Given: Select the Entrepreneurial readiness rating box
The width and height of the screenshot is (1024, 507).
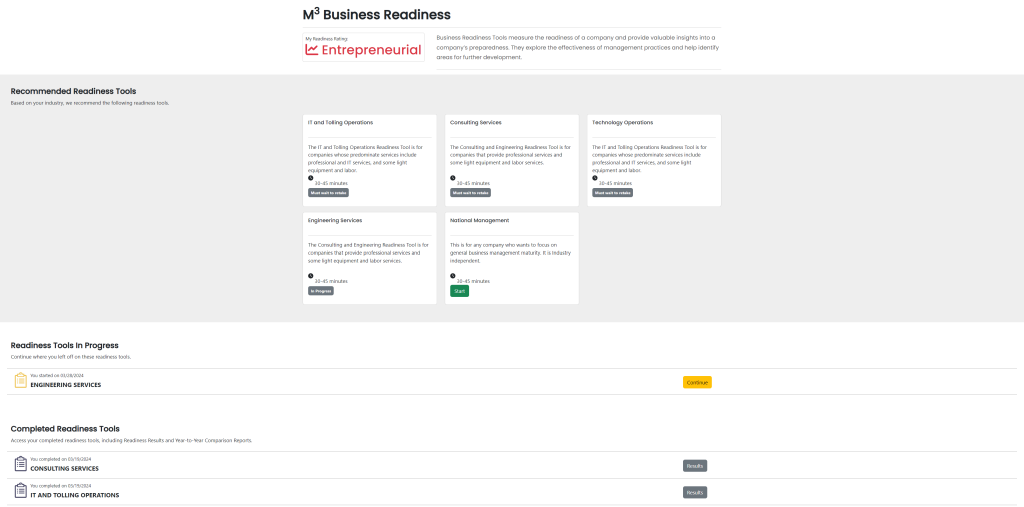Looking at the screenshot, I should [x=364, y=47].
